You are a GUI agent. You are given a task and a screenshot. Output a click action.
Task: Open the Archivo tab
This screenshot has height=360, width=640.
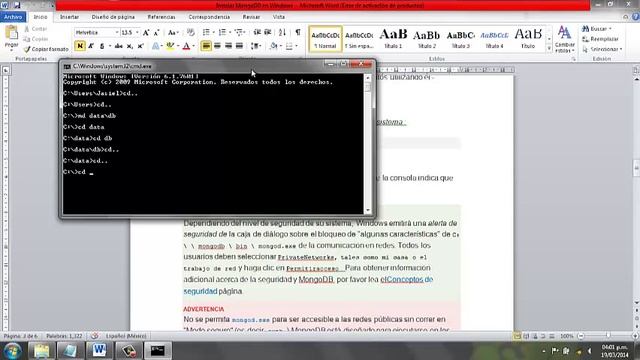point(13,17)
